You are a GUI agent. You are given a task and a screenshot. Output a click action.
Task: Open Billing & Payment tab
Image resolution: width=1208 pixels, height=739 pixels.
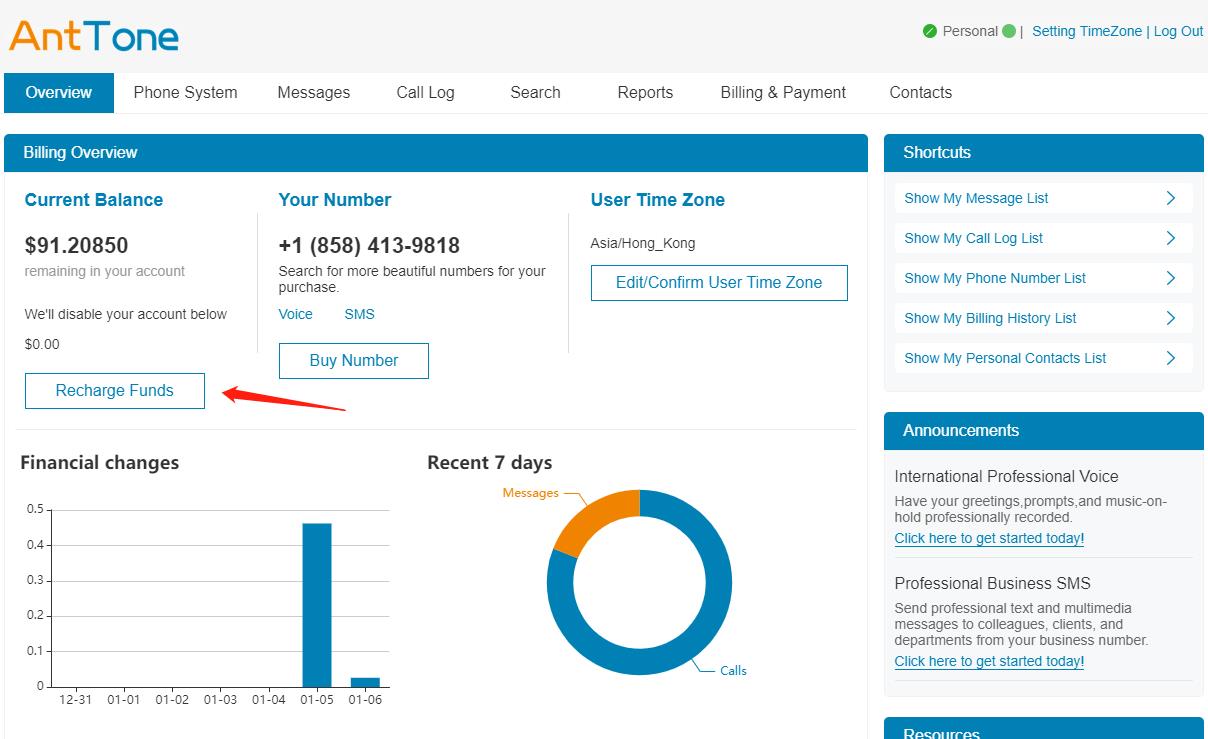point(783,92)
